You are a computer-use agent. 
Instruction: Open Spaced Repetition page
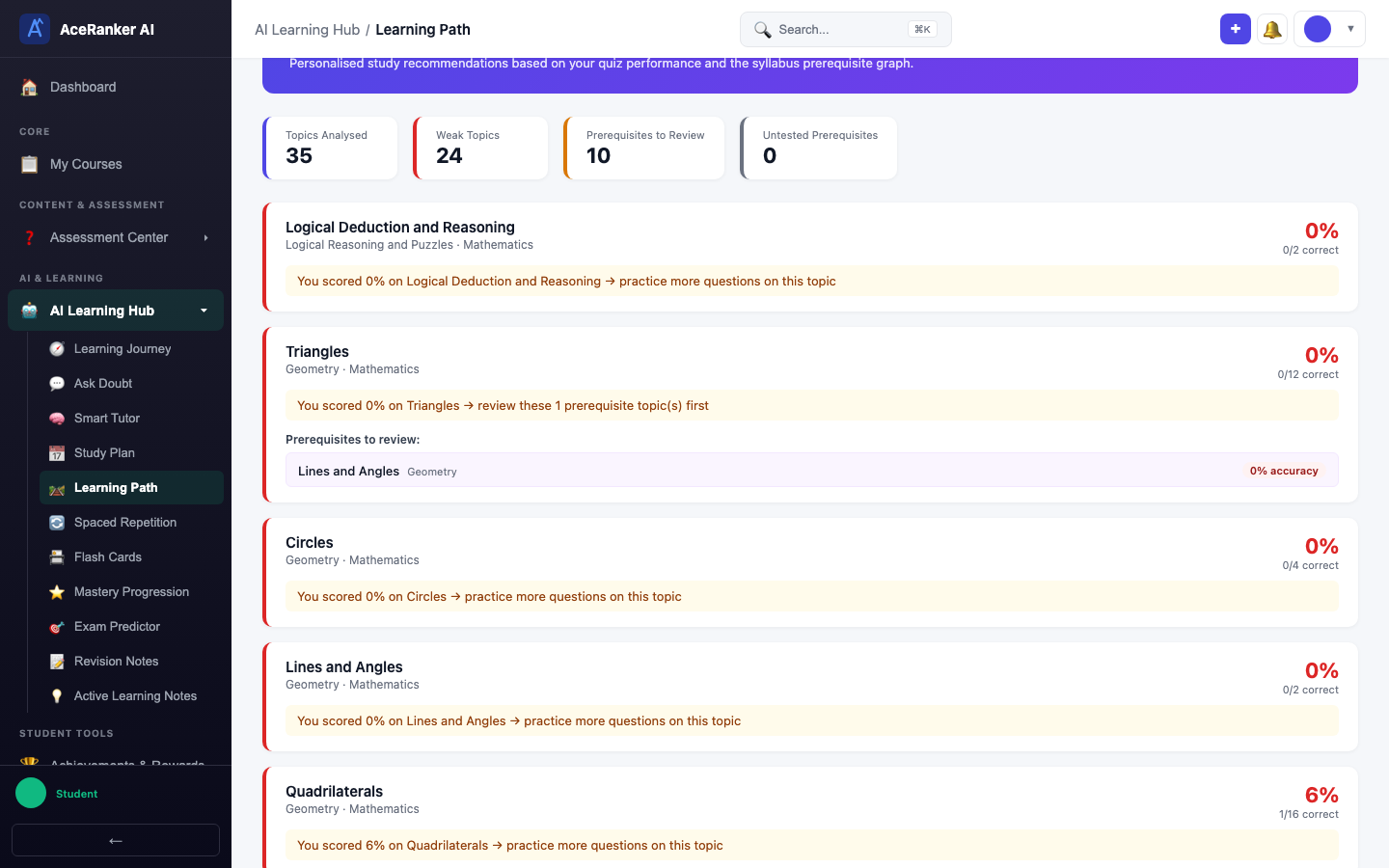point(131,523)
